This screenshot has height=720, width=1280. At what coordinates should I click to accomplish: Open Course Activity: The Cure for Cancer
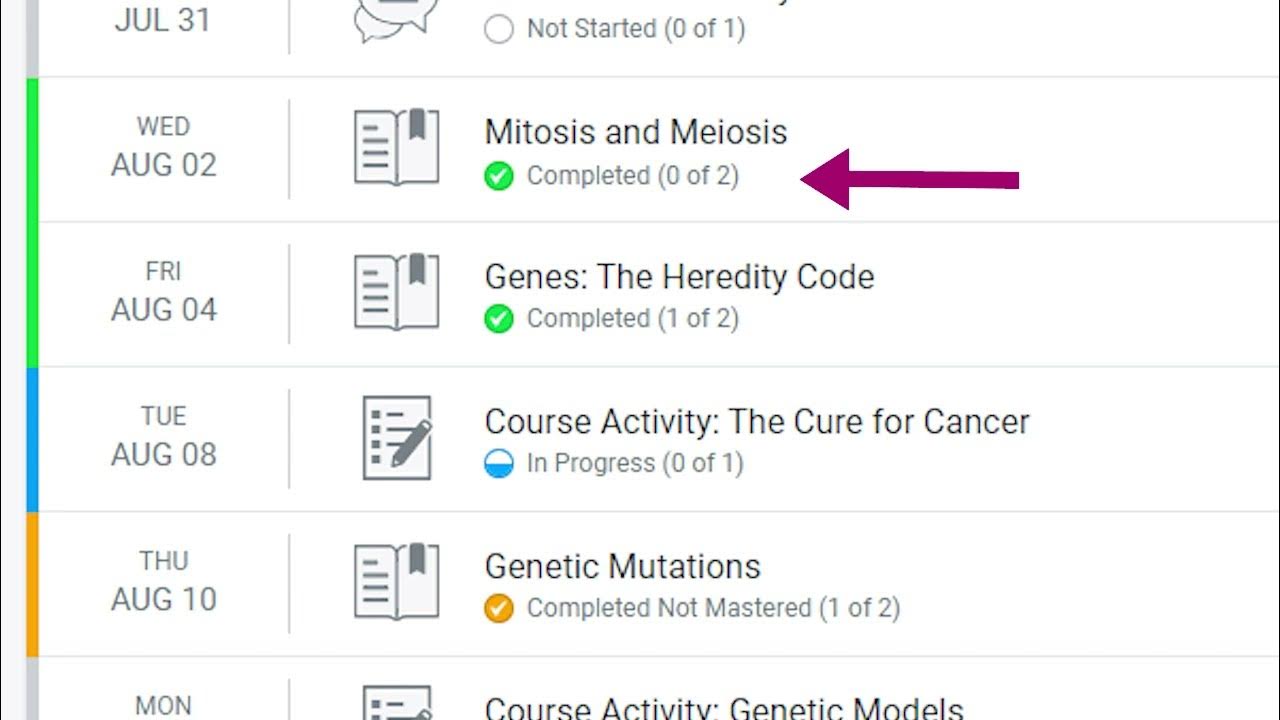pyautogui.click(x=756, y=422)
